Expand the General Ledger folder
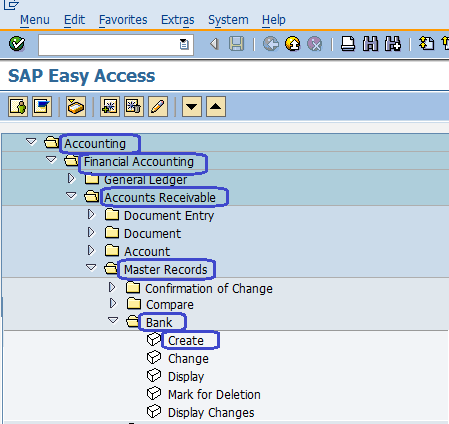449x424 pixels. (x=71, y=179)
